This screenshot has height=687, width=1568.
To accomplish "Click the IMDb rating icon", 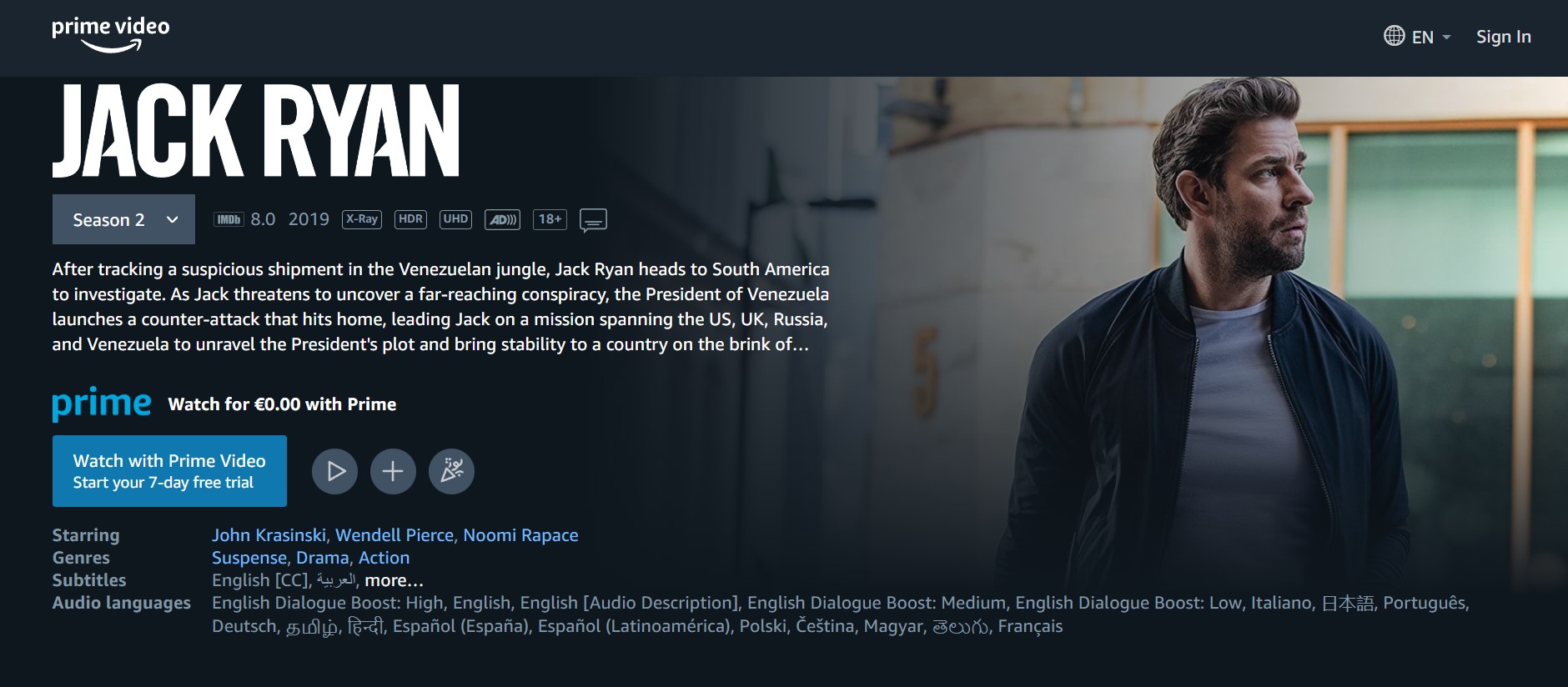I will pos(229,219).
